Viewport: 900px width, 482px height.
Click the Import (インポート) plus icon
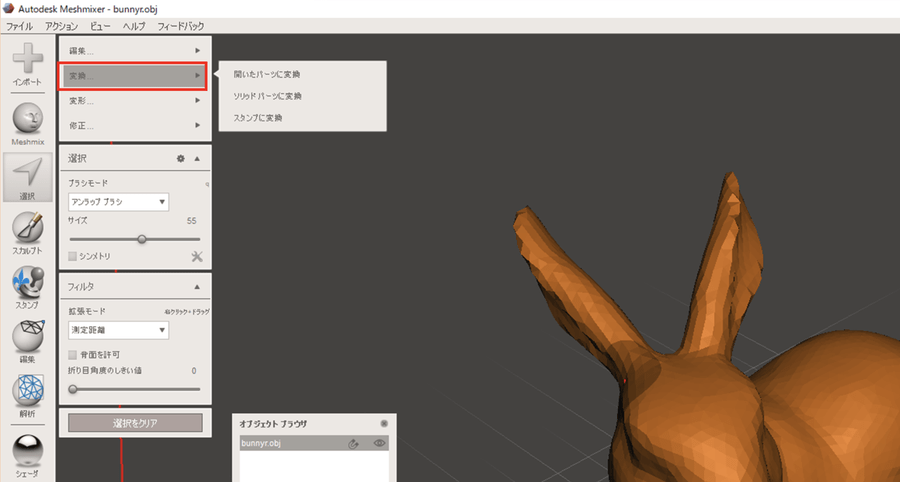pyautogui.click(x=28, y=58)
